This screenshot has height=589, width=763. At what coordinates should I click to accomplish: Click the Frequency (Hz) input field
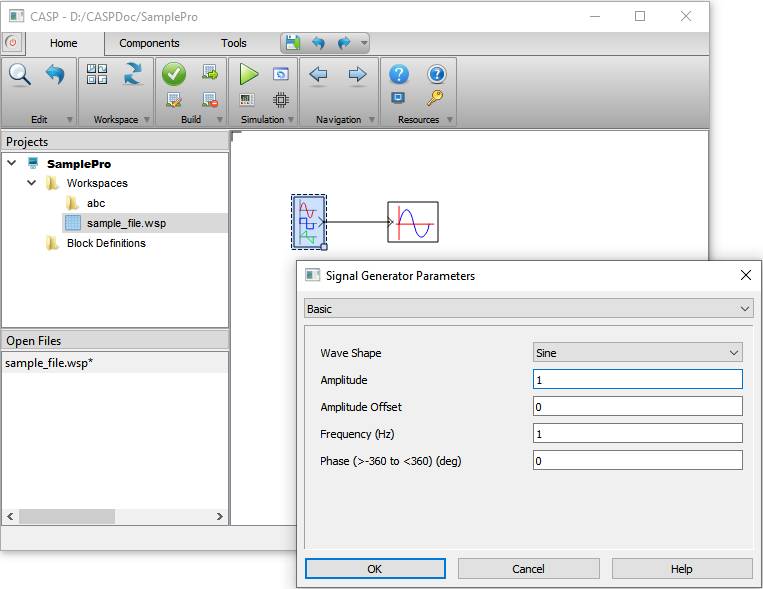click(637, 433)
